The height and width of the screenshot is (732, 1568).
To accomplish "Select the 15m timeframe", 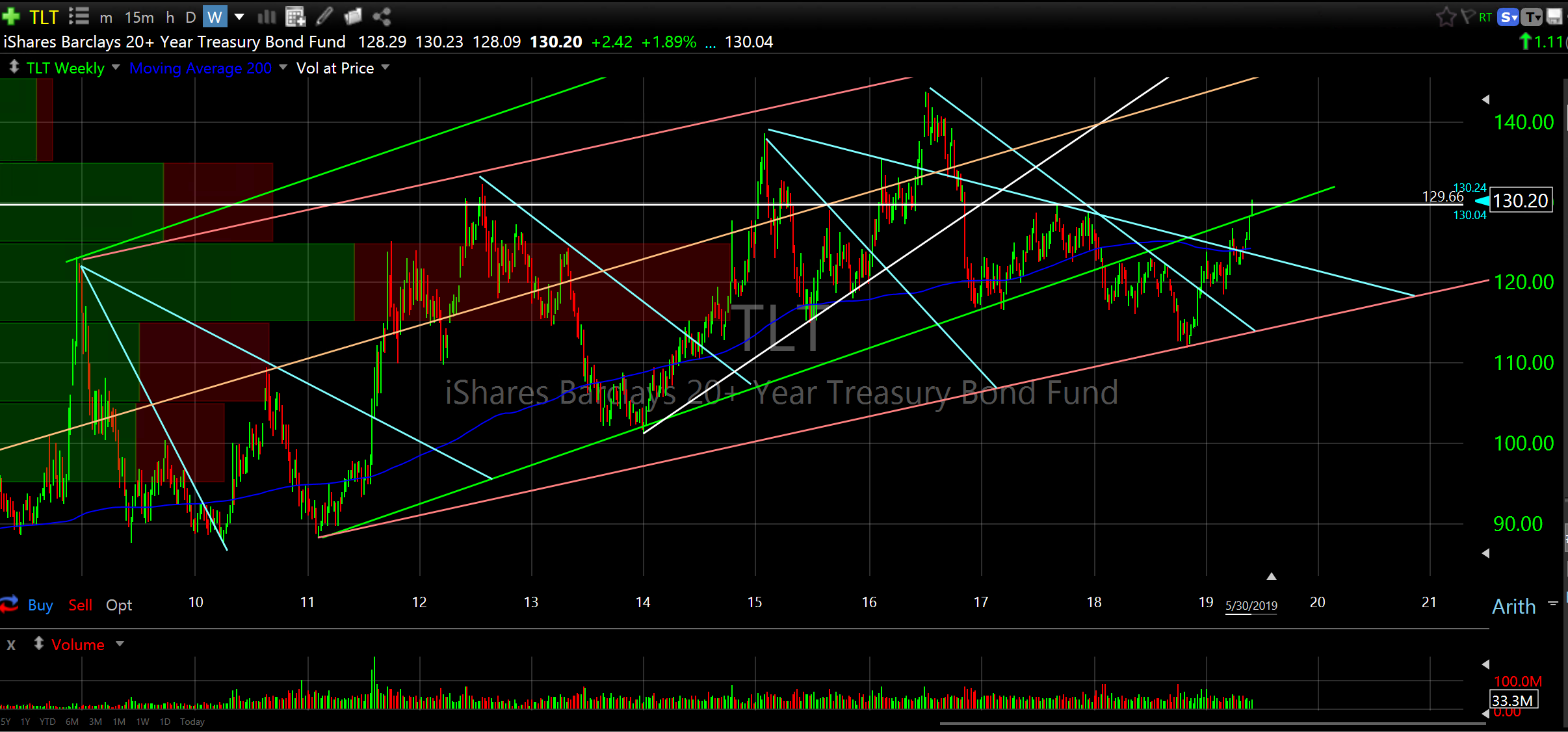I will (139, 18).
